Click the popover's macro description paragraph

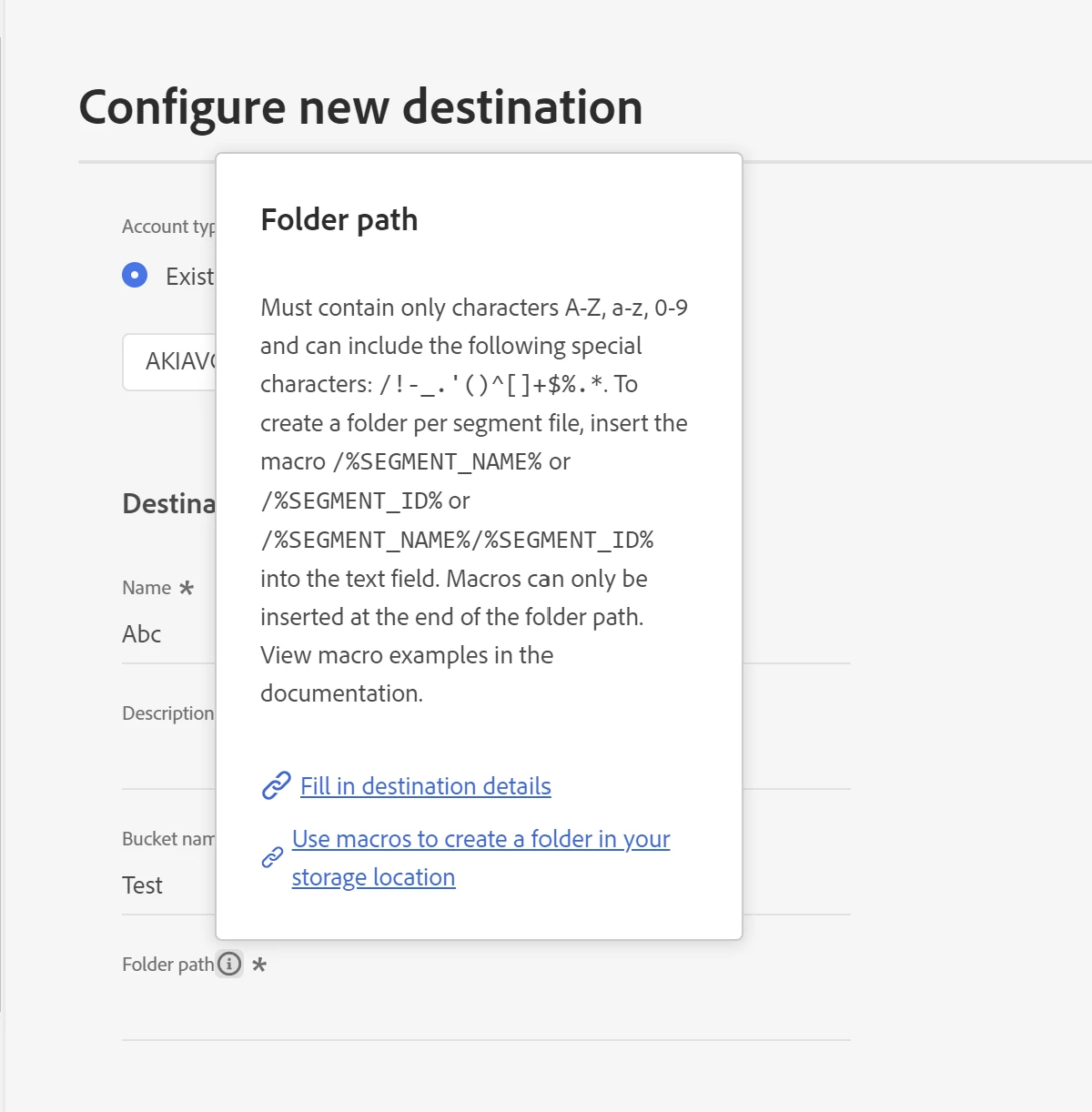(473, 500)
